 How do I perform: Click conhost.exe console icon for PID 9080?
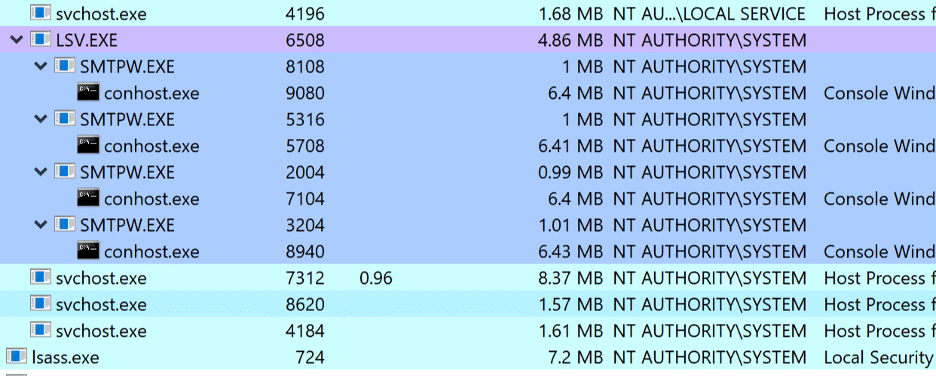pos(88,93)
